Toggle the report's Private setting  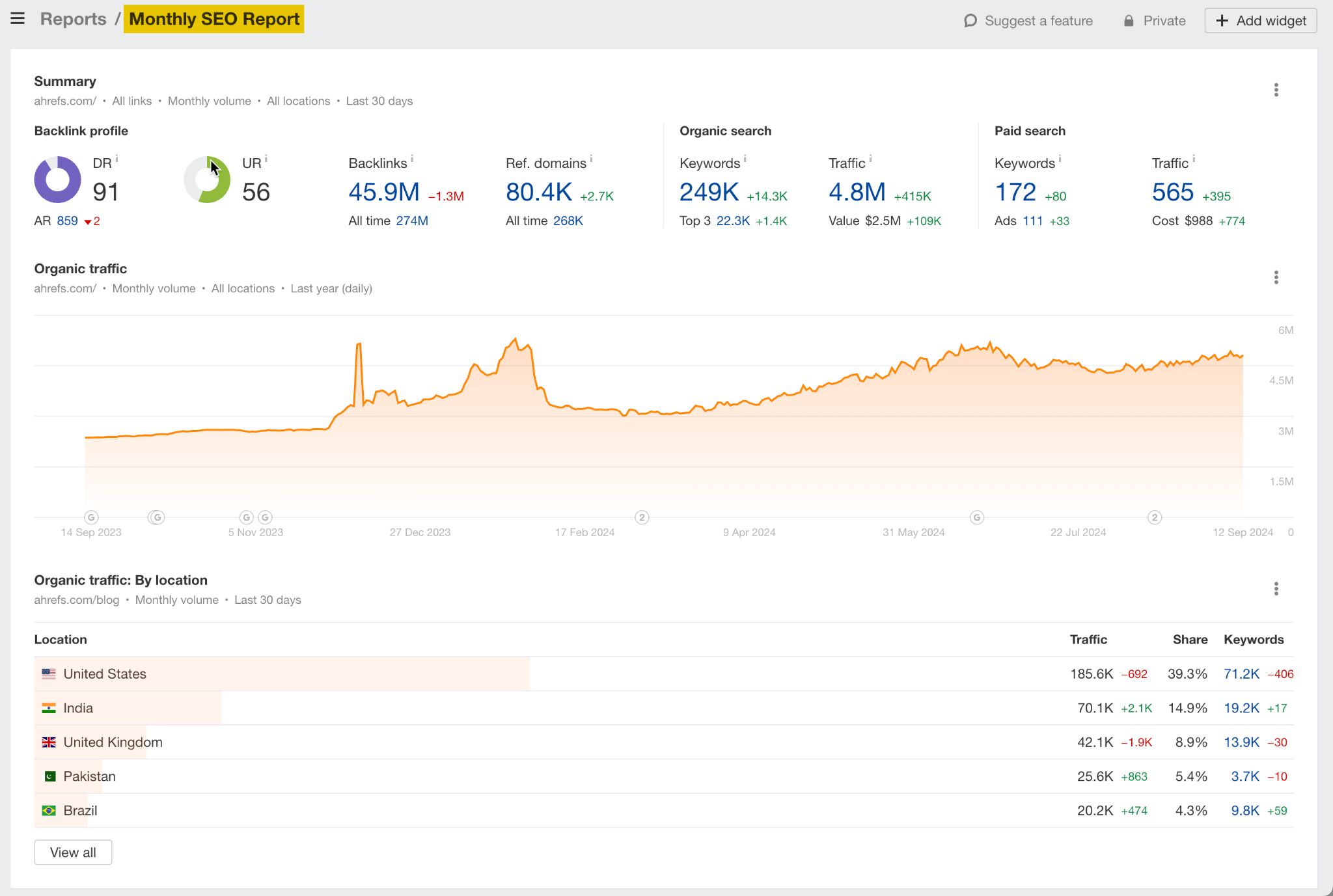1155,20
